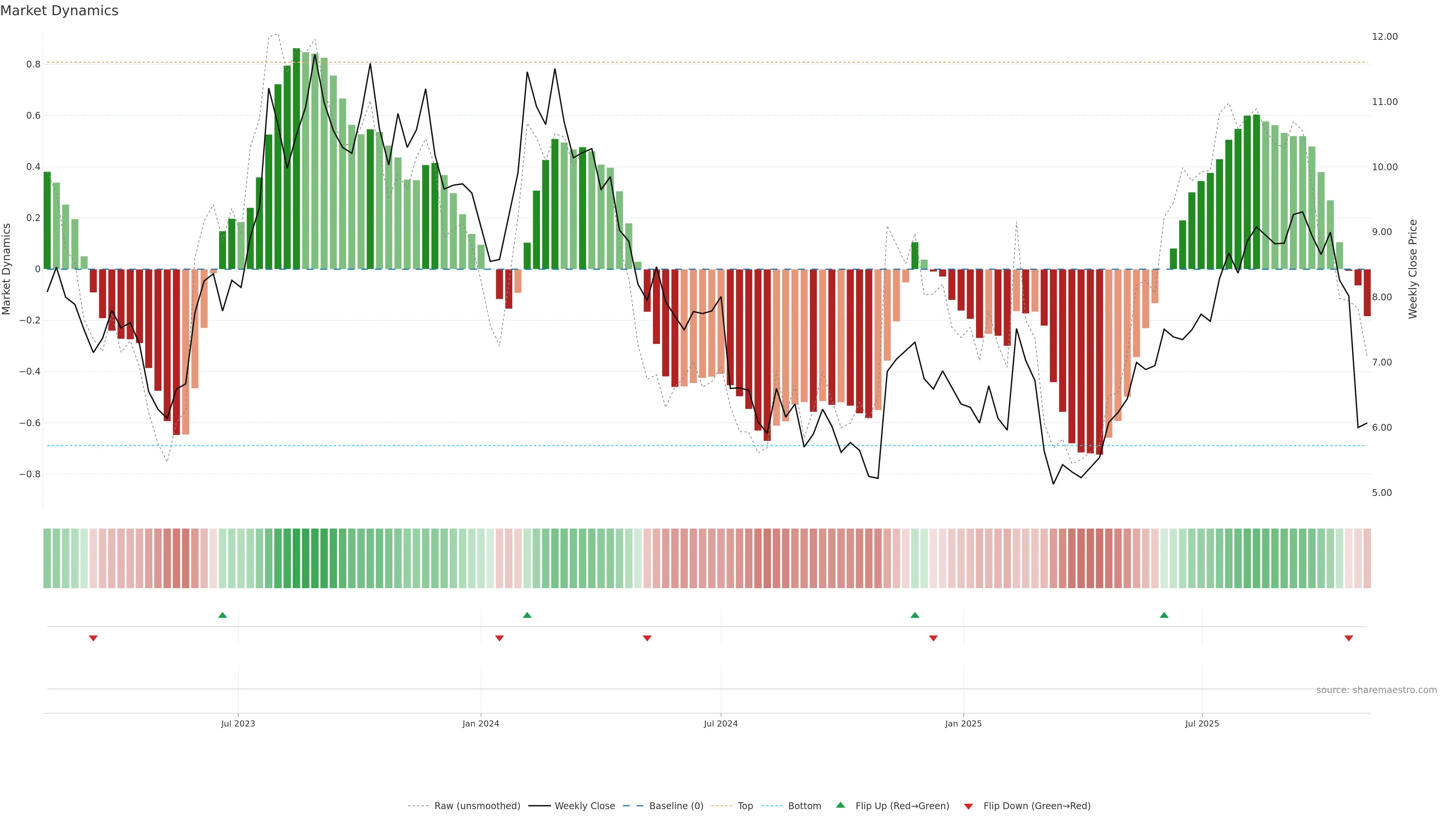Viewport: 1456px width, 819px height.
Task: Click the green flip-up triangle before Jul 2025
Action: coord(1164,615)
